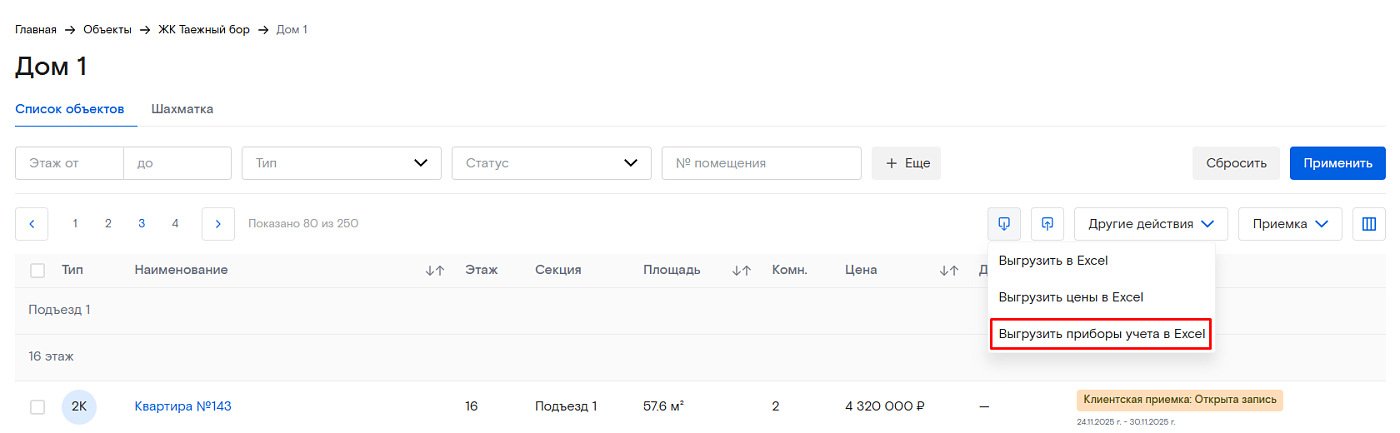Open the Квартира №143 link

click(183, 406)
